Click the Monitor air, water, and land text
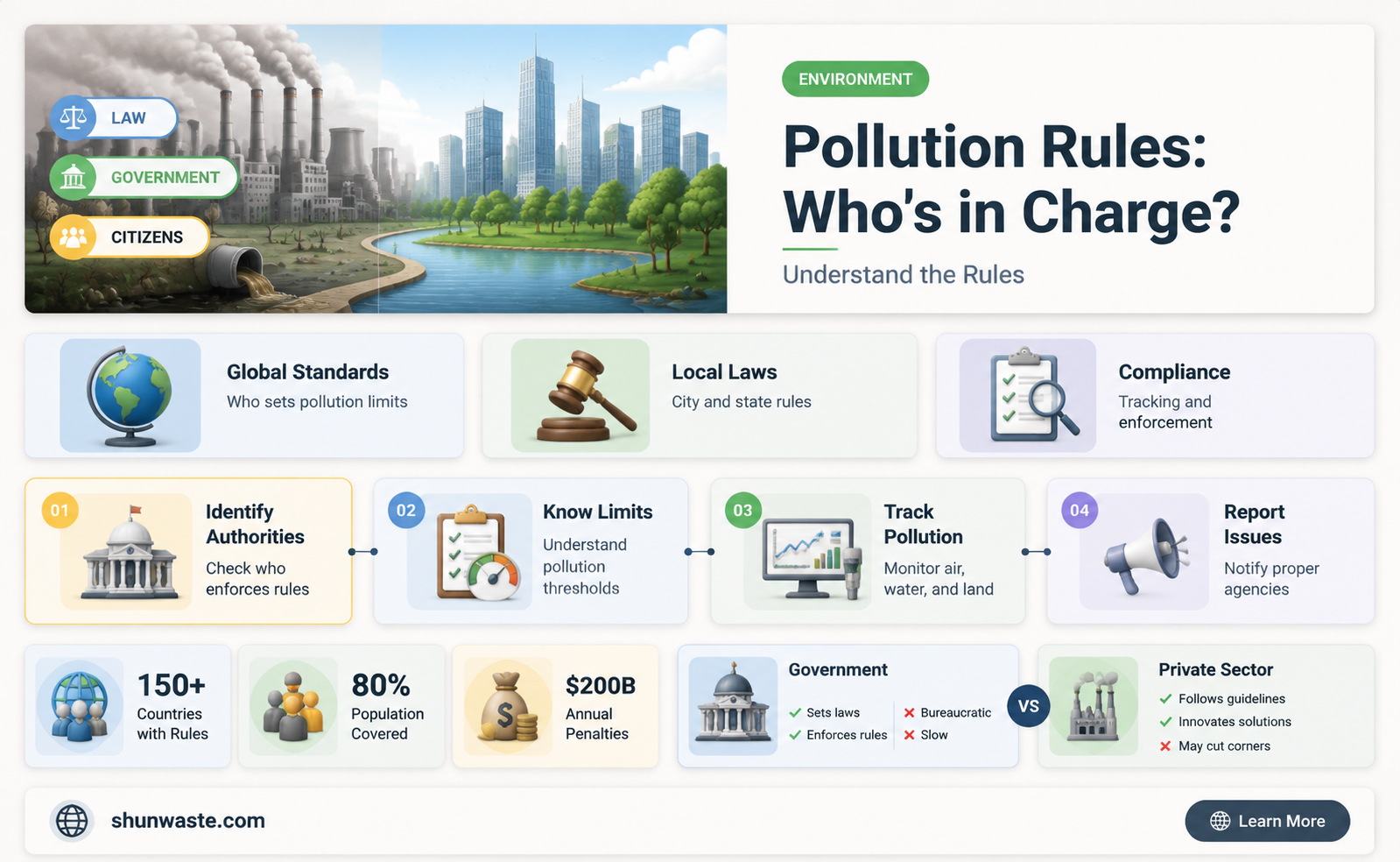 [x=939, y=579]
